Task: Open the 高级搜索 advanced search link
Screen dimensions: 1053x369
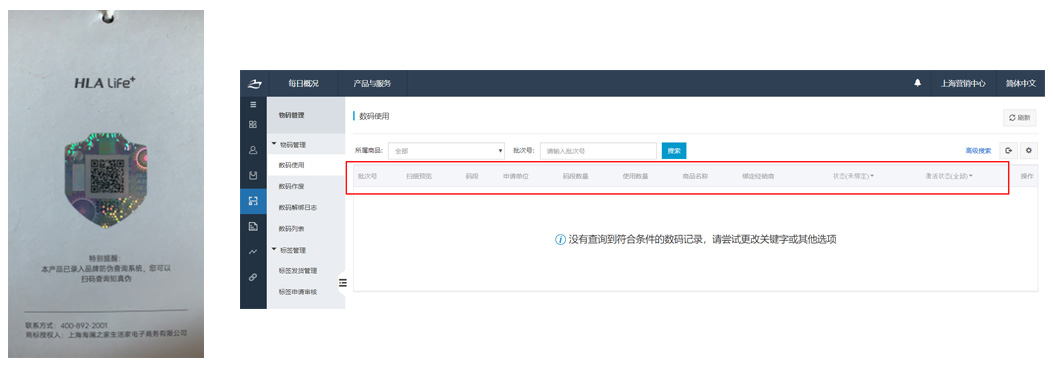Action: (978, 151)
